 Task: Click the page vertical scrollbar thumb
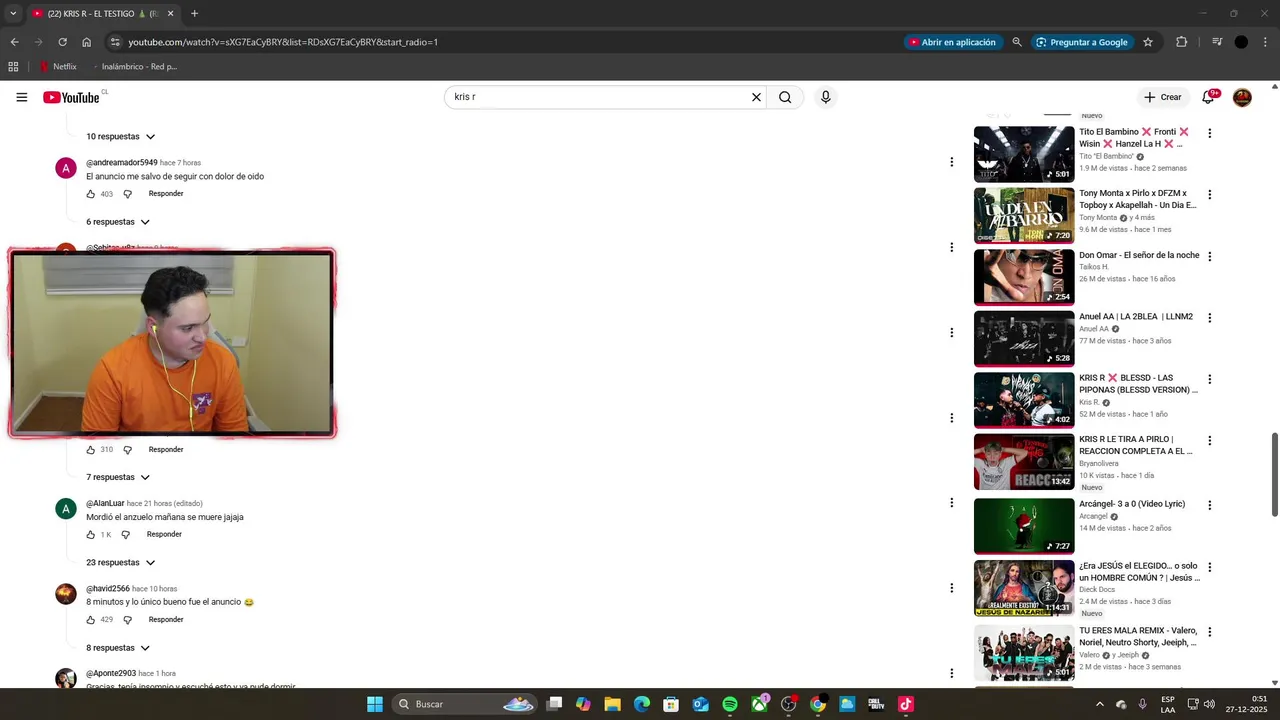point(1274,474)
